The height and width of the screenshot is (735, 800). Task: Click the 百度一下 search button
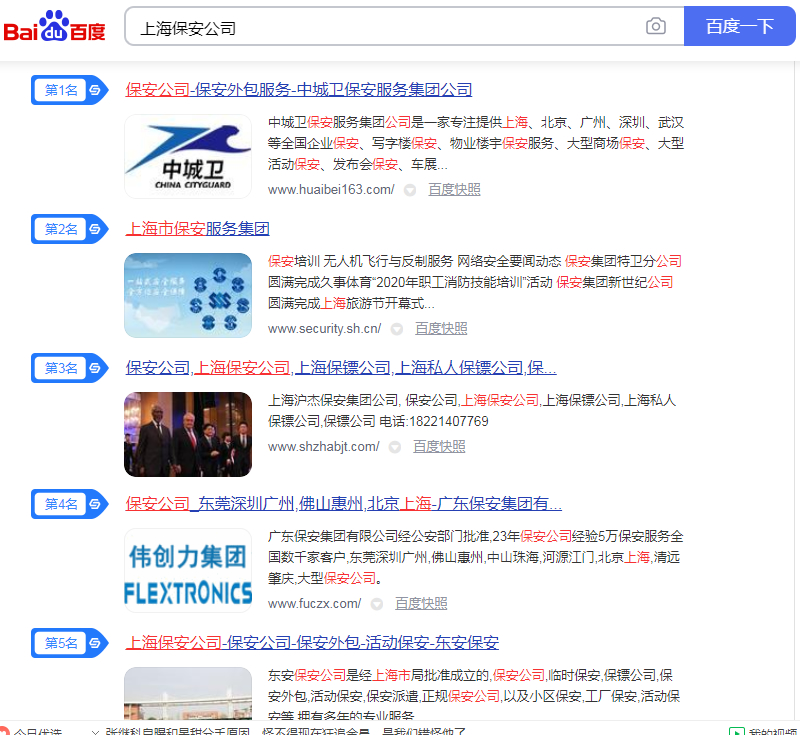[x=739, y=26]
